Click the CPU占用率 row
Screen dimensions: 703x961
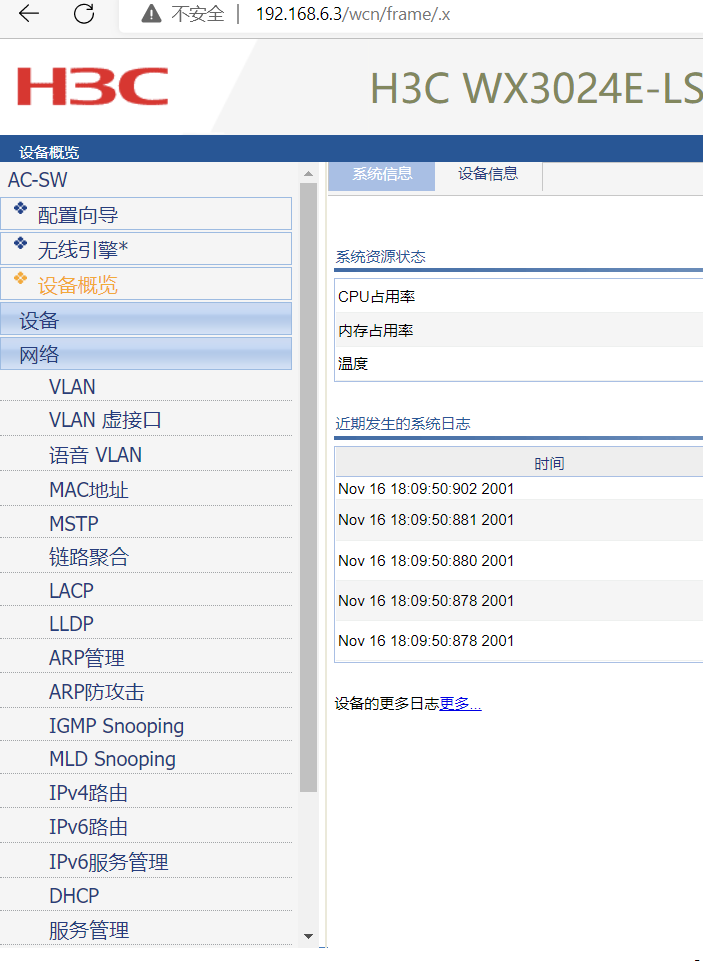519,297
